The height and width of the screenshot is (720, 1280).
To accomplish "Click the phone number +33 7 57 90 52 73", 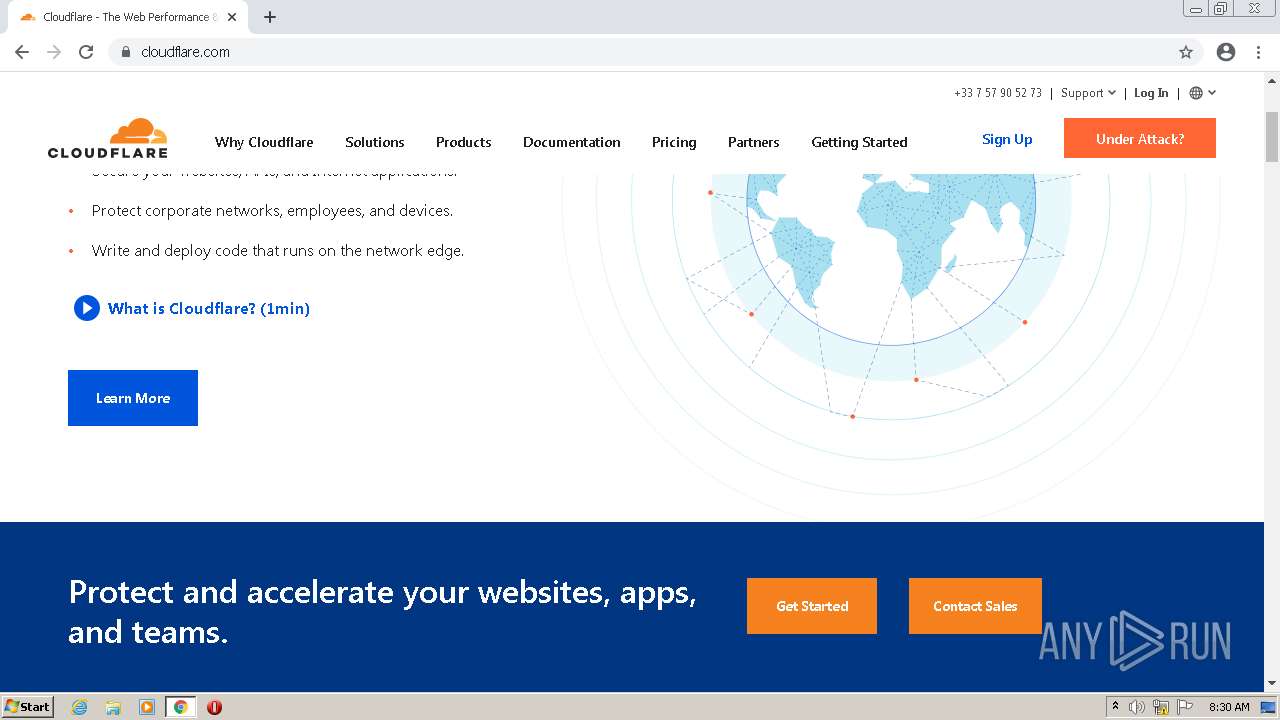I will pos(998,93).
